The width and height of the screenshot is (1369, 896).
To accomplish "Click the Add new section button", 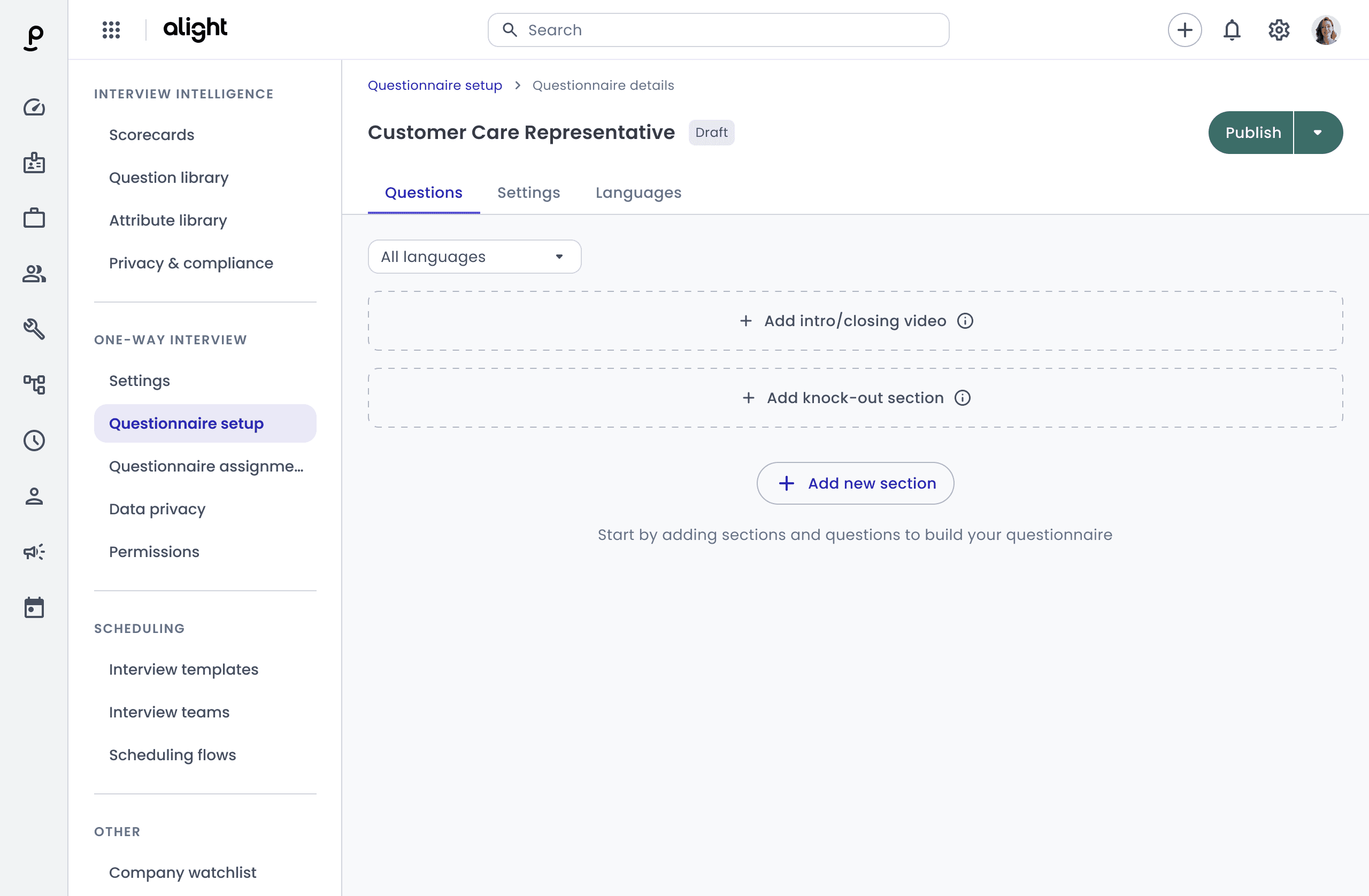I will (x=855, y=484).
